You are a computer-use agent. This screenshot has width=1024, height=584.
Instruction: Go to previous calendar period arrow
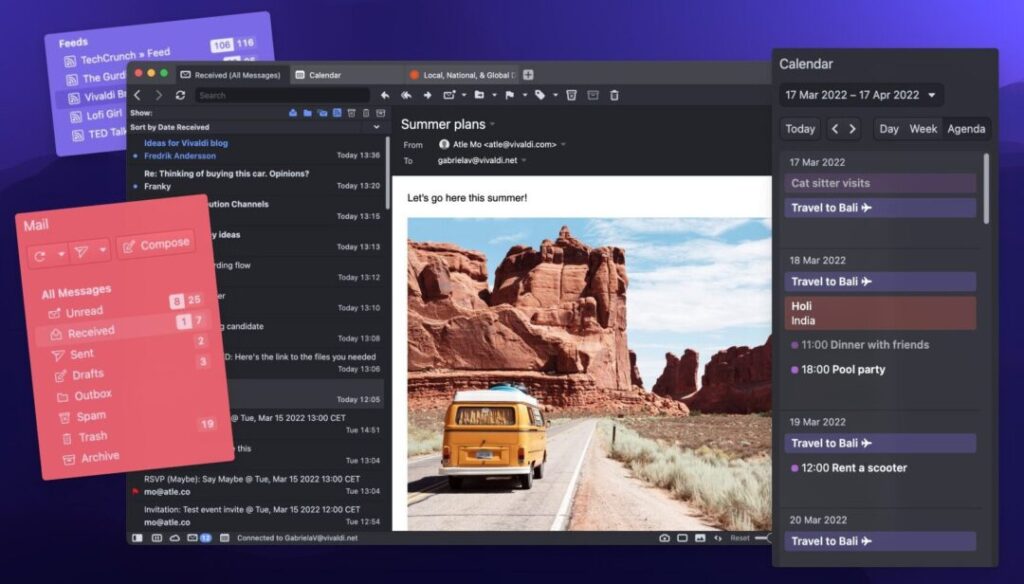coord(835,129)
